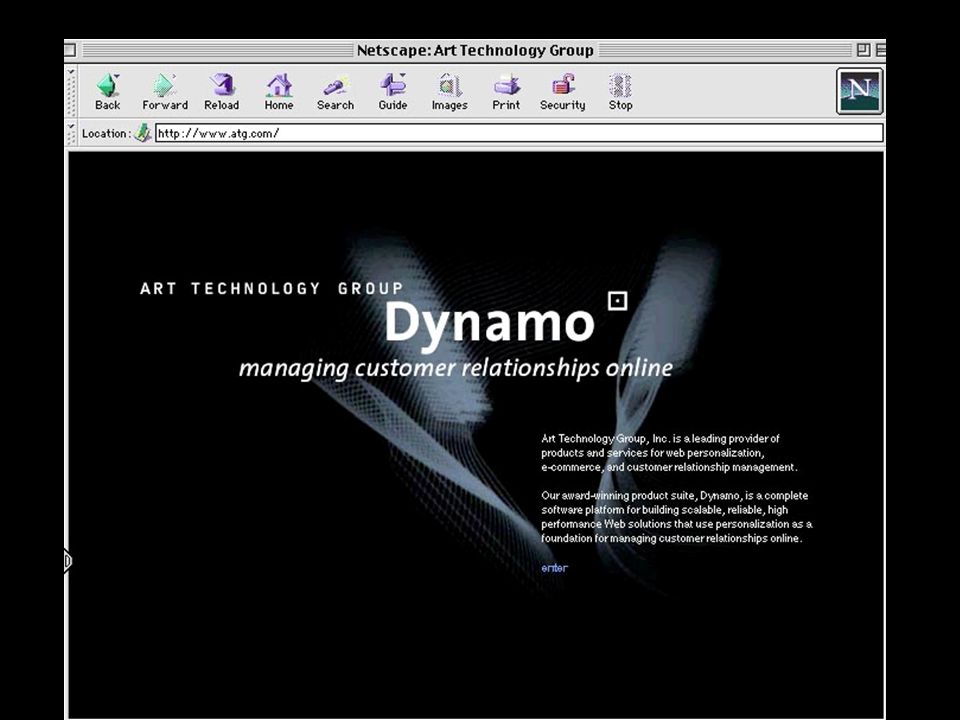Click the window collapse box in title bar
The image size is (960, 720).
click(x=881, y=50)
